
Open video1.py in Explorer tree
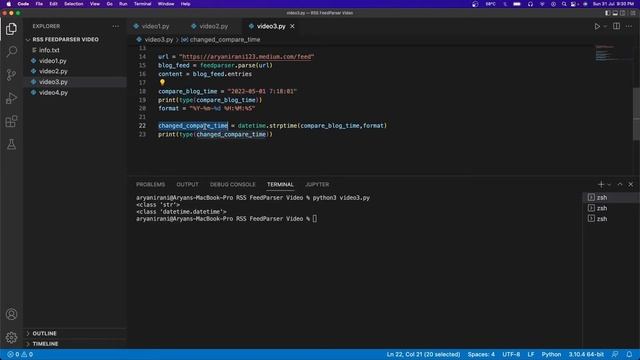tap(75, 61)
